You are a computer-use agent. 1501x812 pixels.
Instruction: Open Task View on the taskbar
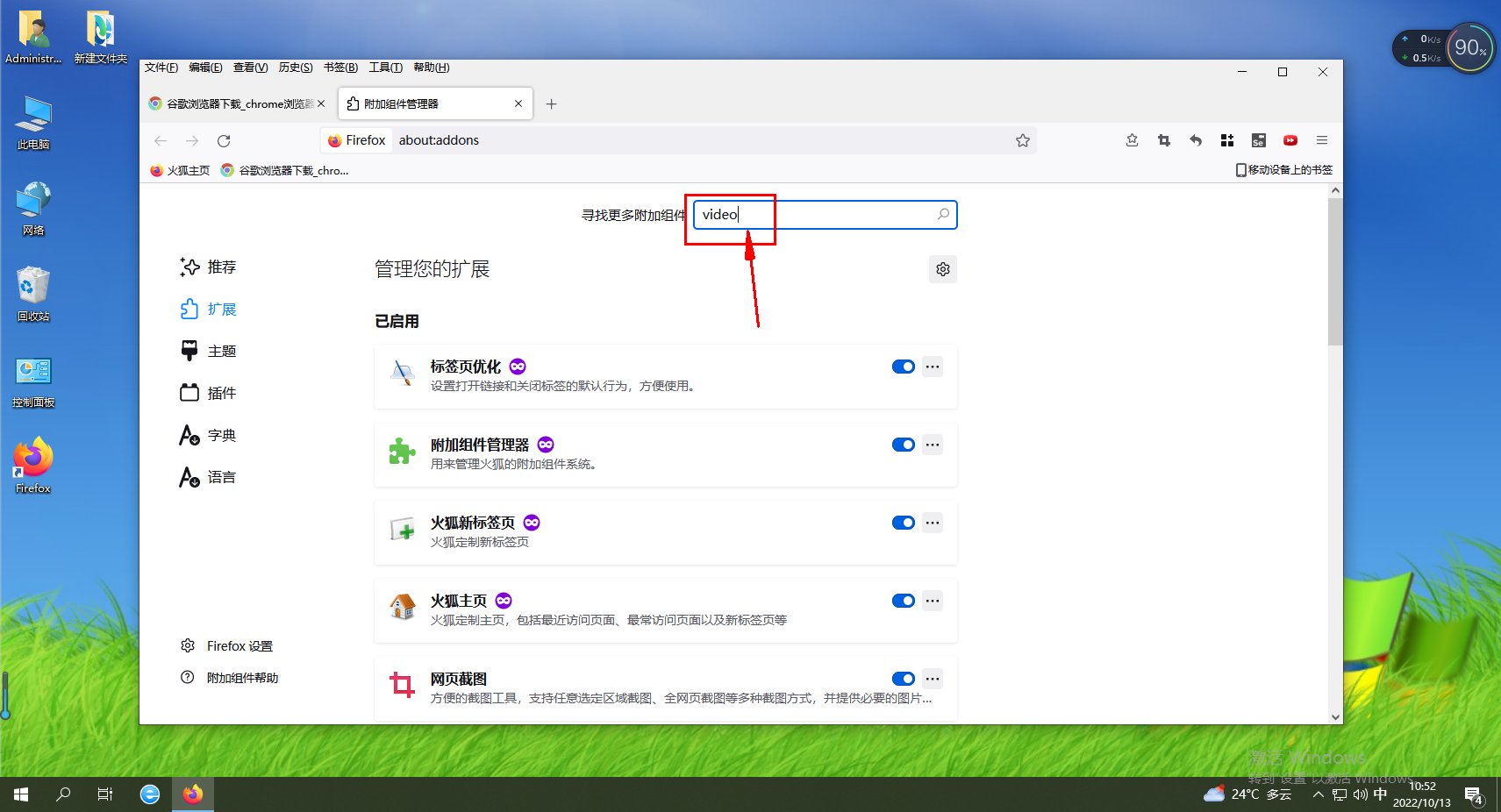pyautogui.click(x=105, y=794)
